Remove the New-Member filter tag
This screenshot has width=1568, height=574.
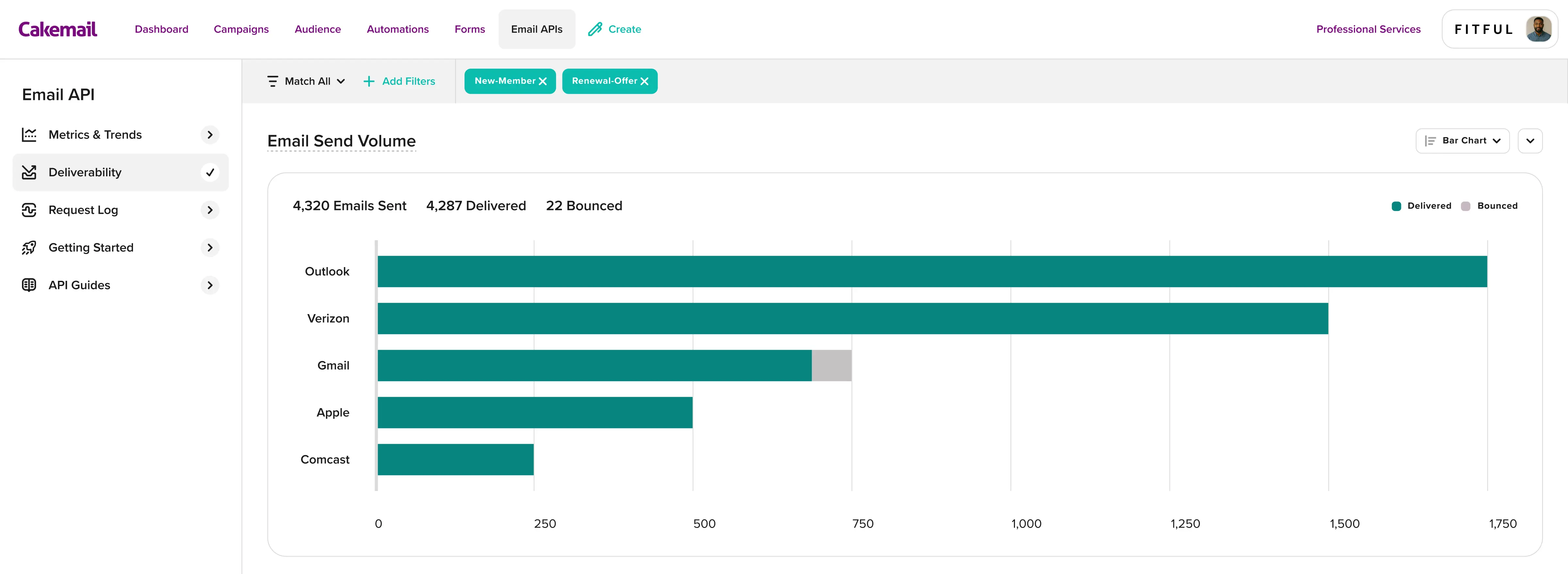(543, 82)
